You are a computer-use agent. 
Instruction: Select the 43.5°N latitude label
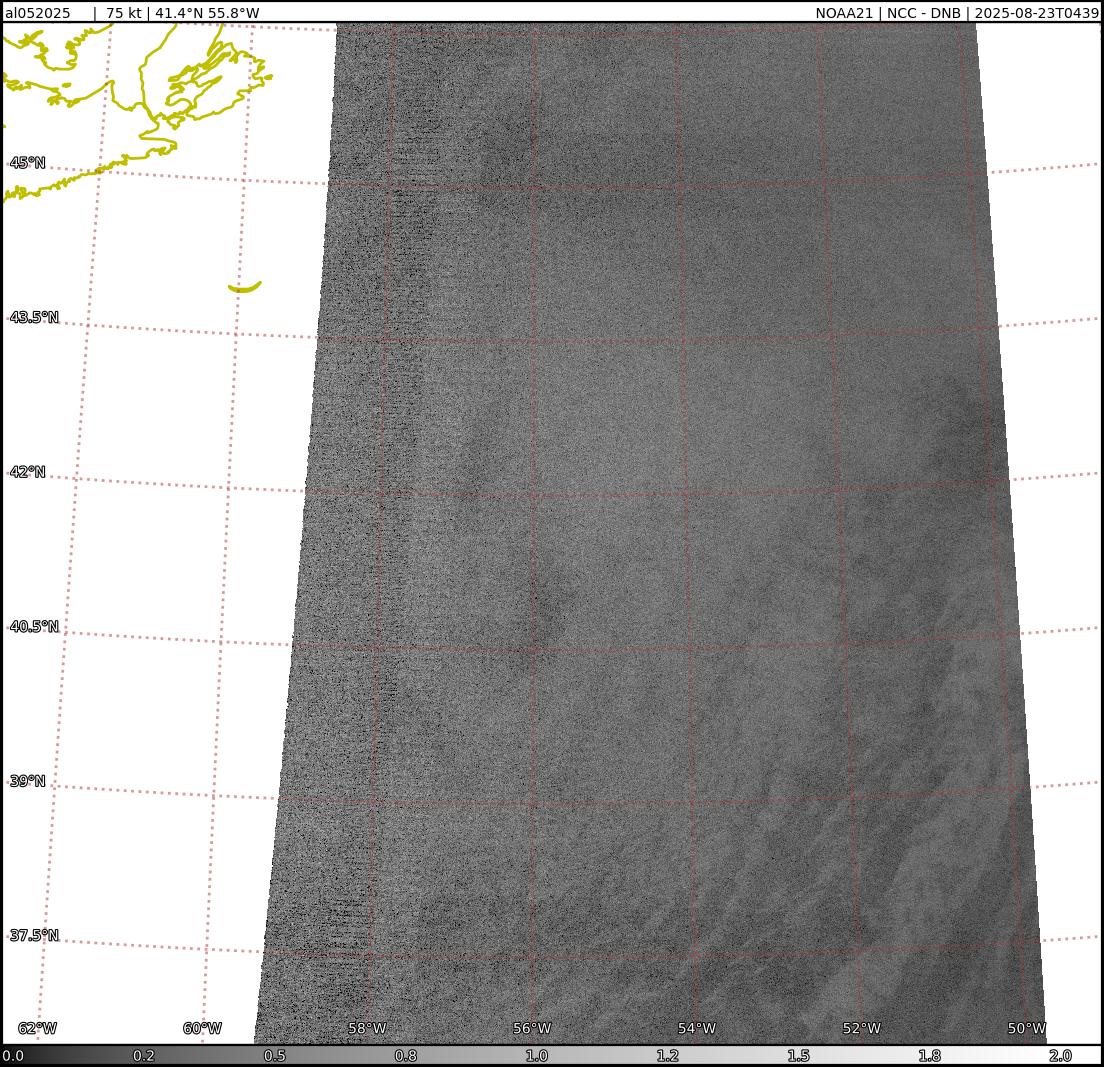click(34, 317)
